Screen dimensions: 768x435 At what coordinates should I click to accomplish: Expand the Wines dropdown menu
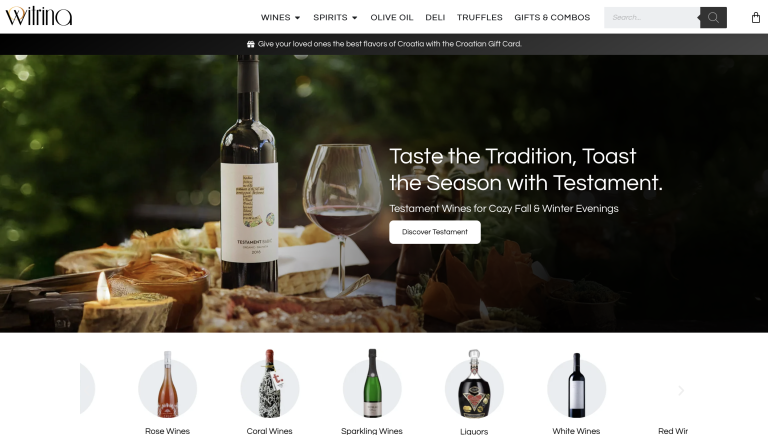[280, 18]
